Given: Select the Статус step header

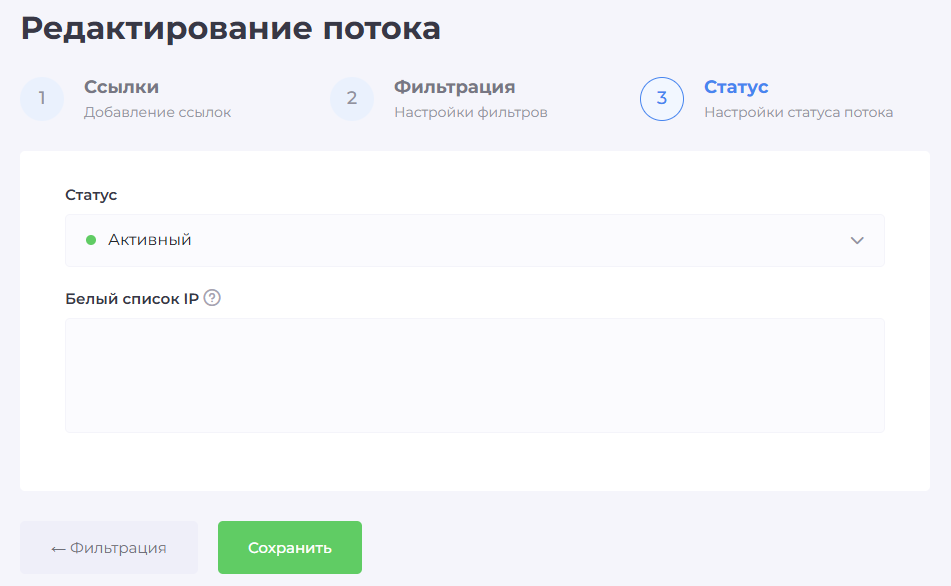Looking at the screenshot, I should coord(736,87).
